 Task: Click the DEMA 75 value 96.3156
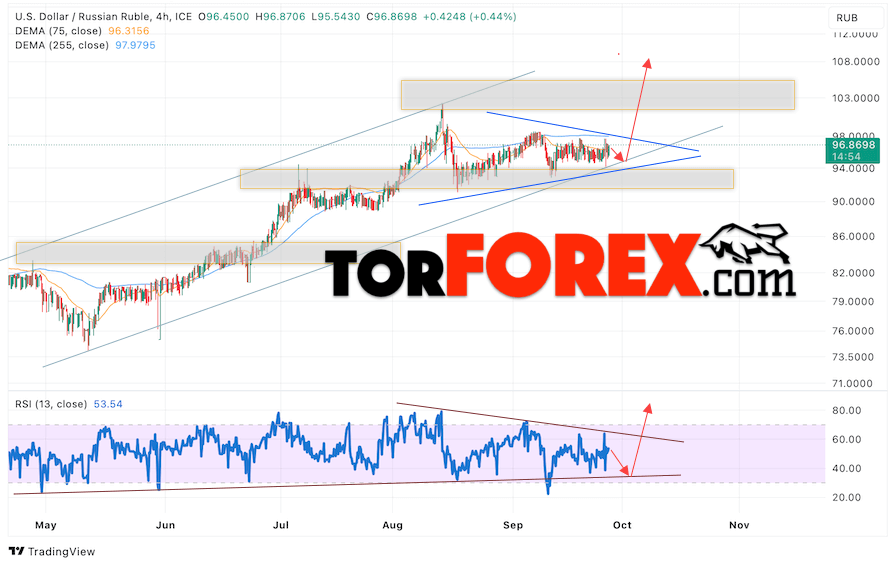[x=129, y=31]
